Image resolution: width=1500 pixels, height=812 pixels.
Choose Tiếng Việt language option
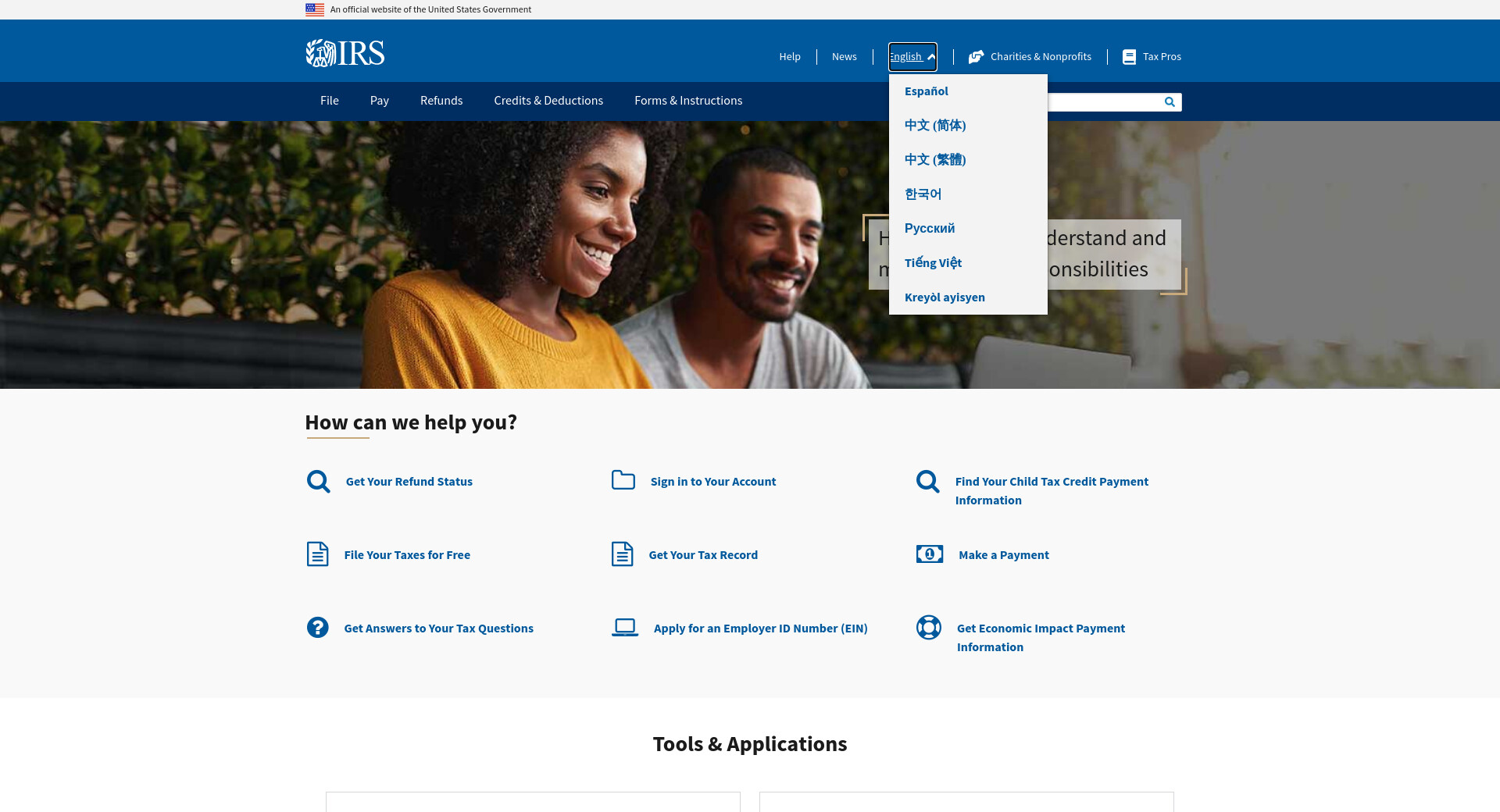933,263
